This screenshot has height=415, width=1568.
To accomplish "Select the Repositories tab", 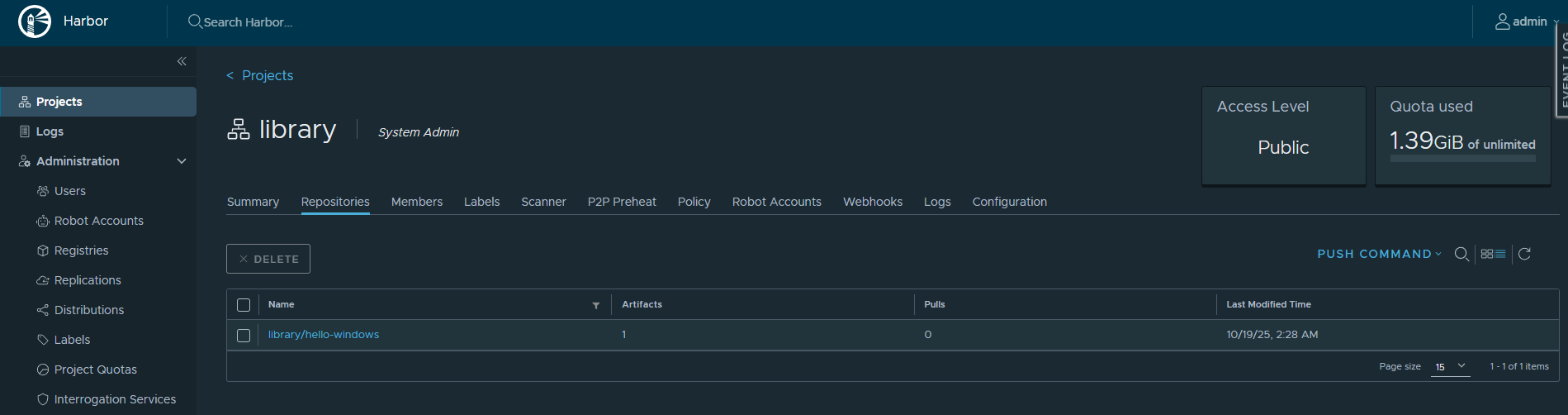I will click(x=335, y=202).
